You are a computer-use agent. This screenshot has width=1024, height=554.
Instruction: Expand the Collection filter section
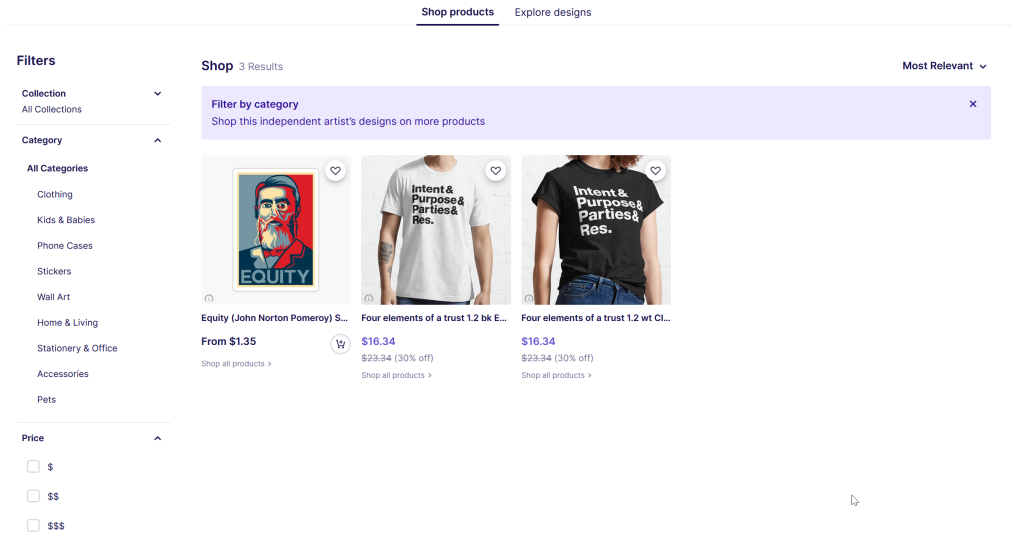pos(157,94)
